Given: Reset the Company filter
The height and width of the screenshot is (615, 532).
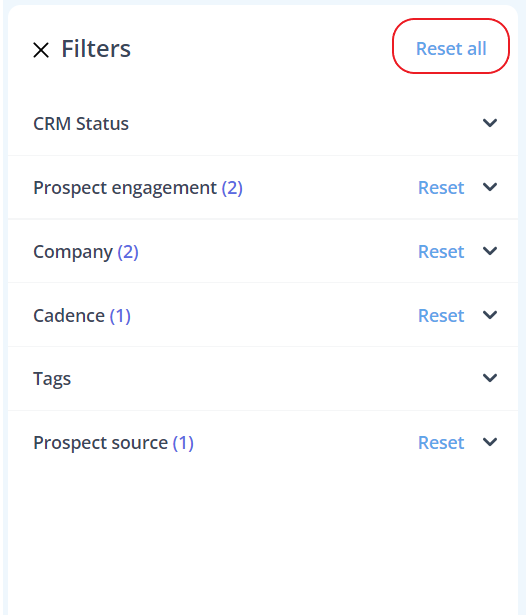Looking at the screenshot, I should (x=441, y=251).
